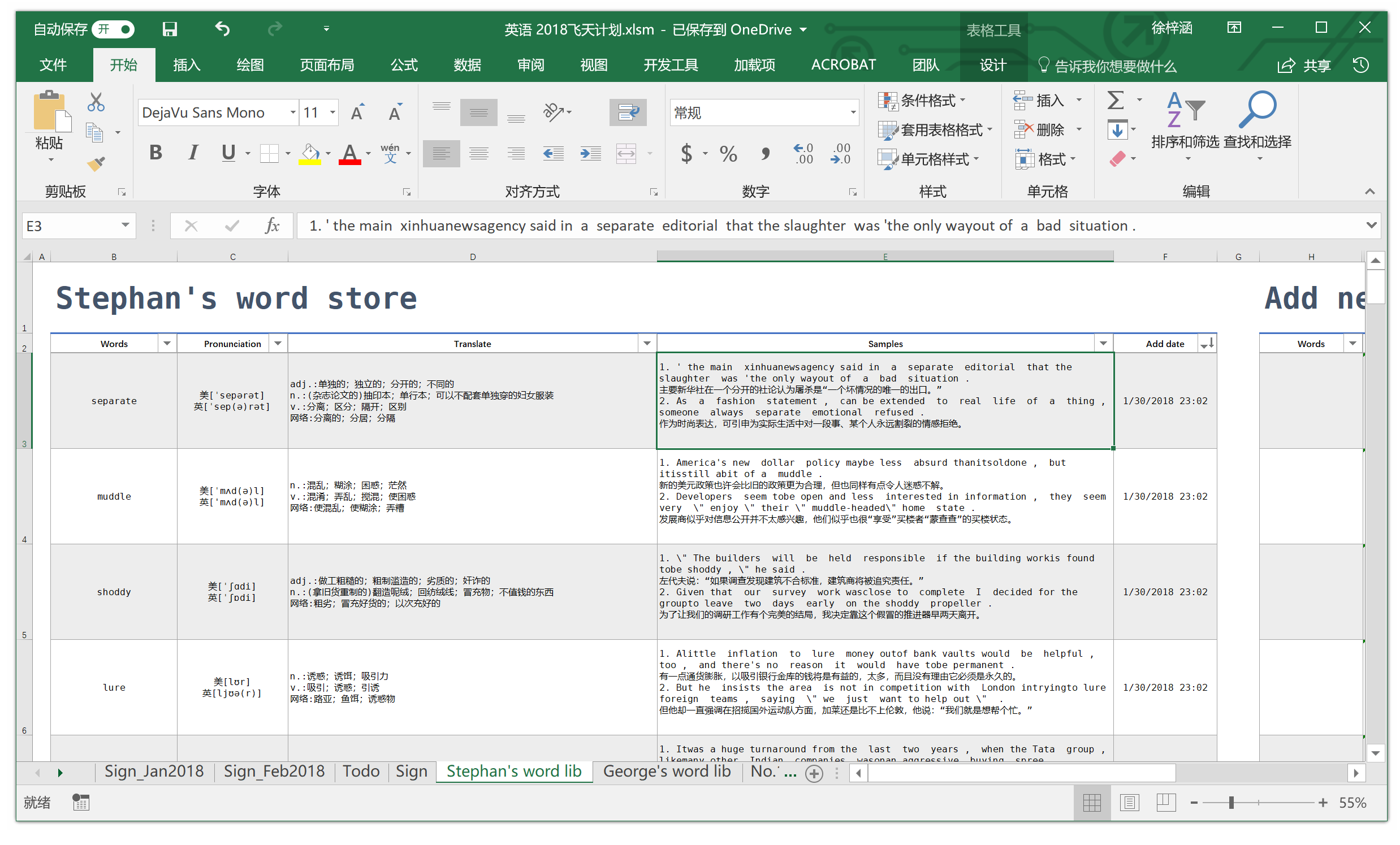This screenshot has height=845, width=1400.
Task: Open the font name dropdown
Action: [293, 112]
